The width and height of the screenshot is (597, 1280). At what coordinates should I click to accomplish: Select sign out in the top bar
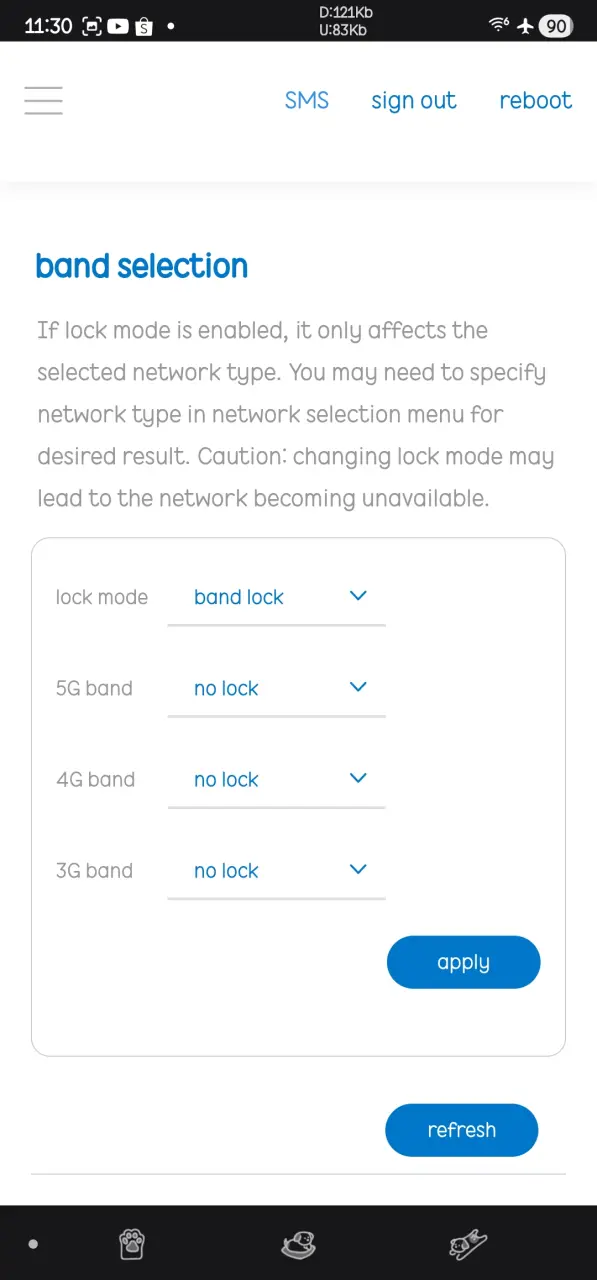pyautogui.click(x=414, y=101)
